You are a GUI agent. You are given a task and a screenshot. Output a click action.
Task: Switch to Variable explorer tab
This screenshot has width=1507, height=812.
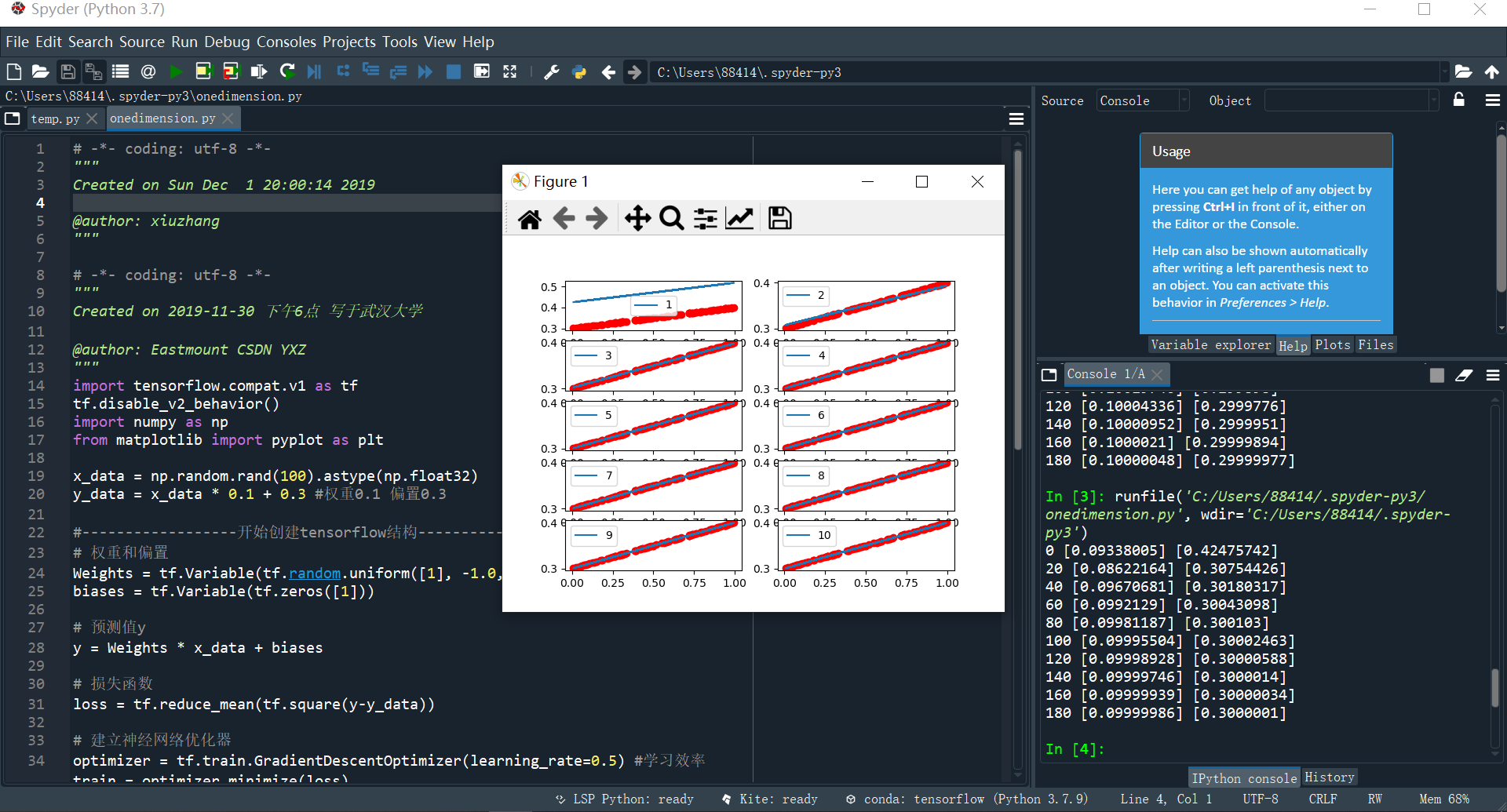[x=1210, y=344]
